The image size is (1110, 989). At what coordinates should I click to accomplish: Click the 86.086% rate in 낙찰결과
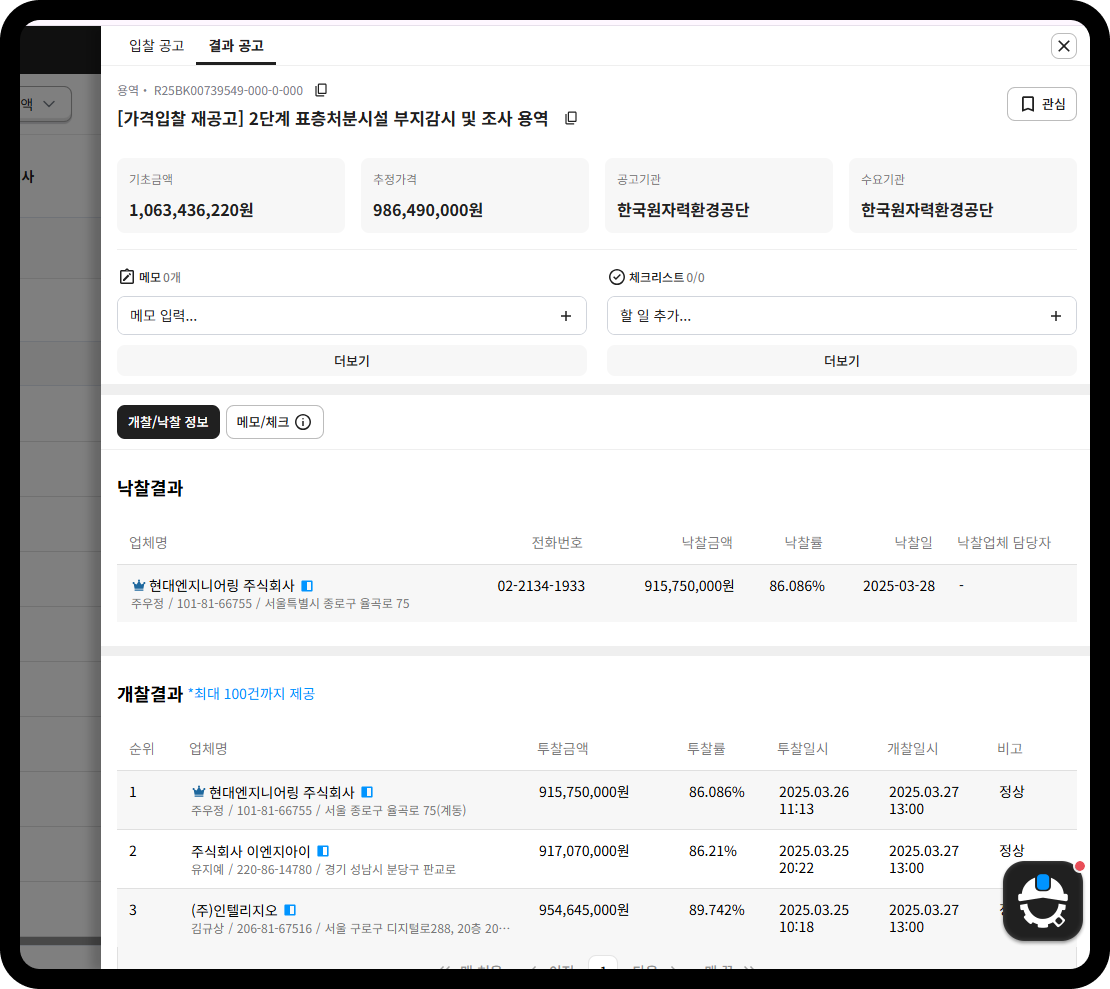(x=796, y=586)
